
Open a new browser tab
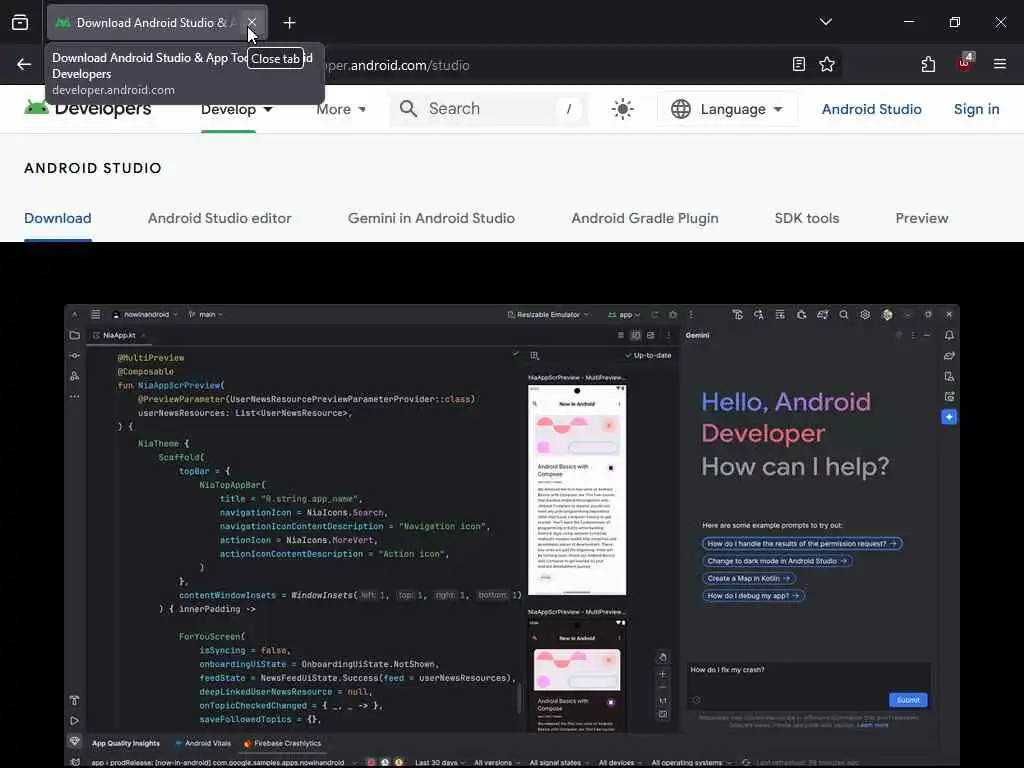(x=289, y=23)
